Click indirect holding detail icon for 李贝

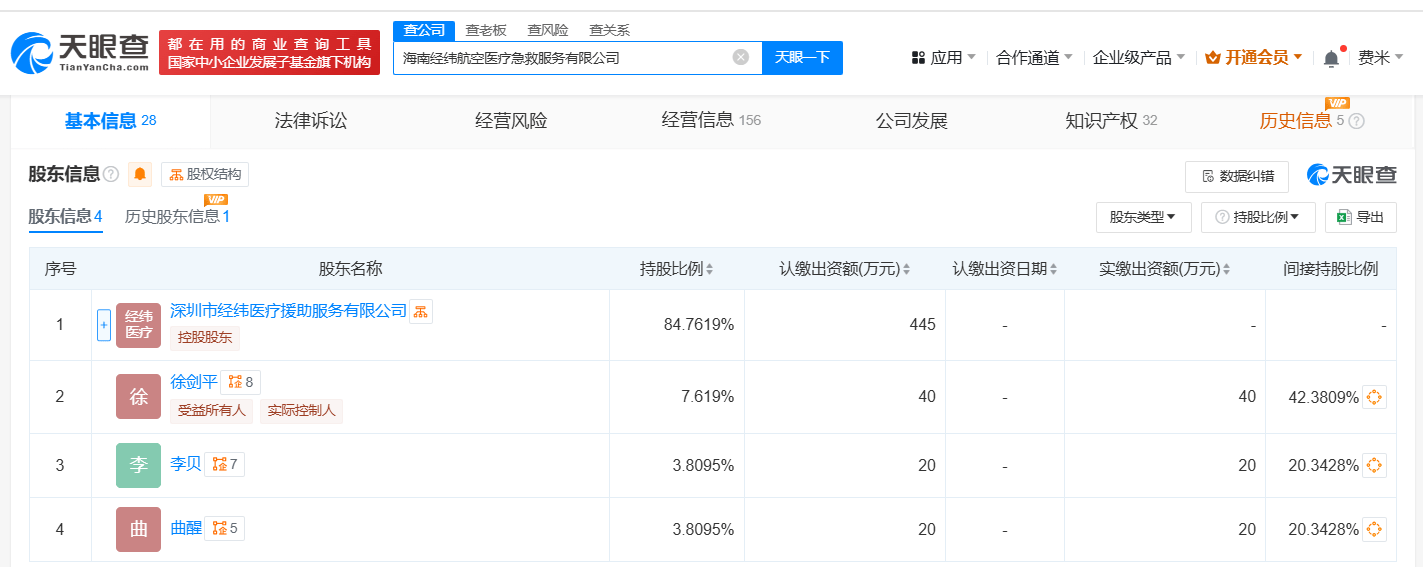tap(1374, 465)
